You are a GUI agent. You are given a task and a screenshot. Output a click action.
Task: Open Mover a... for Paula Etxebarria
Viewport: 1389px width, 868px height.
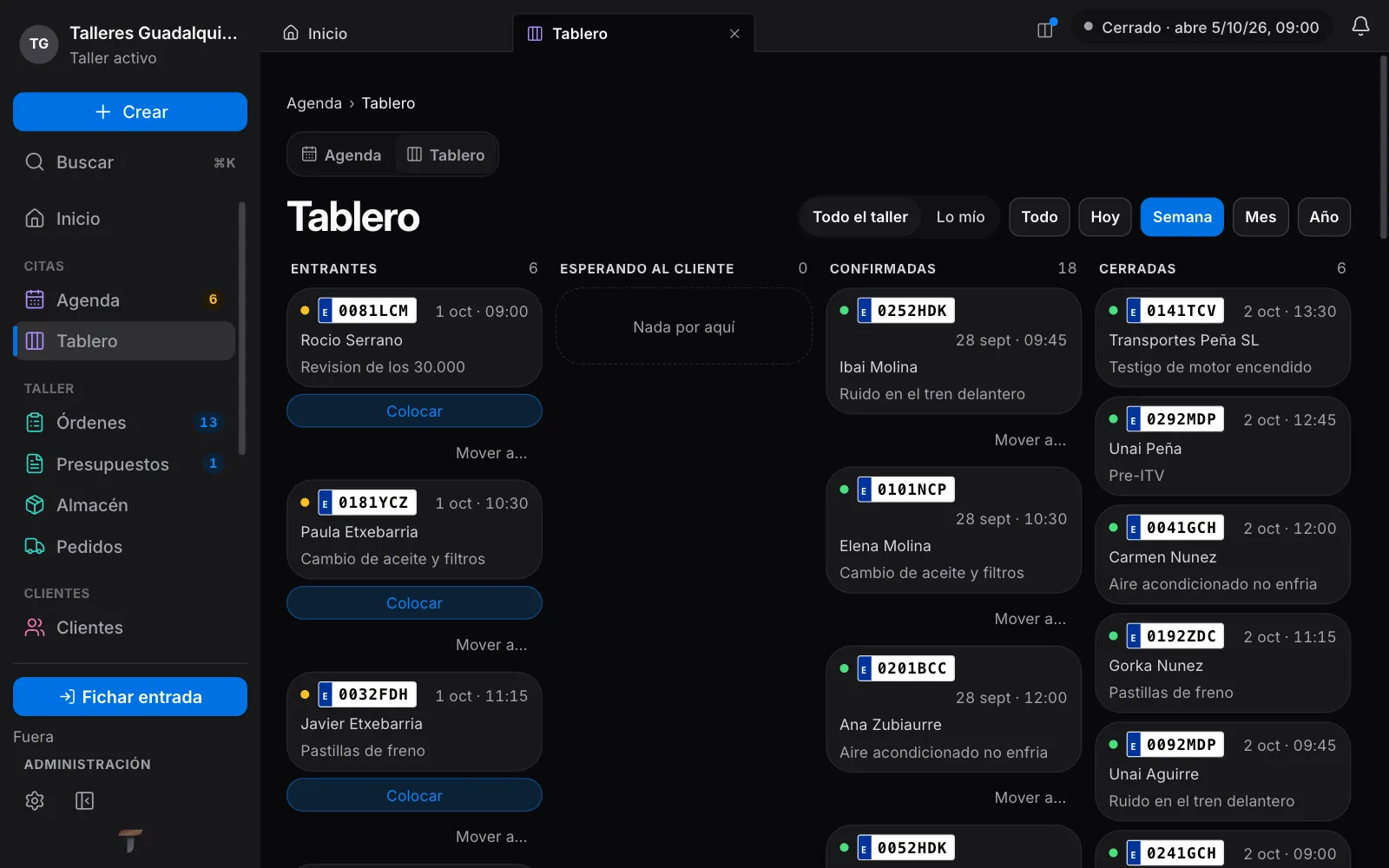[491, 645]
